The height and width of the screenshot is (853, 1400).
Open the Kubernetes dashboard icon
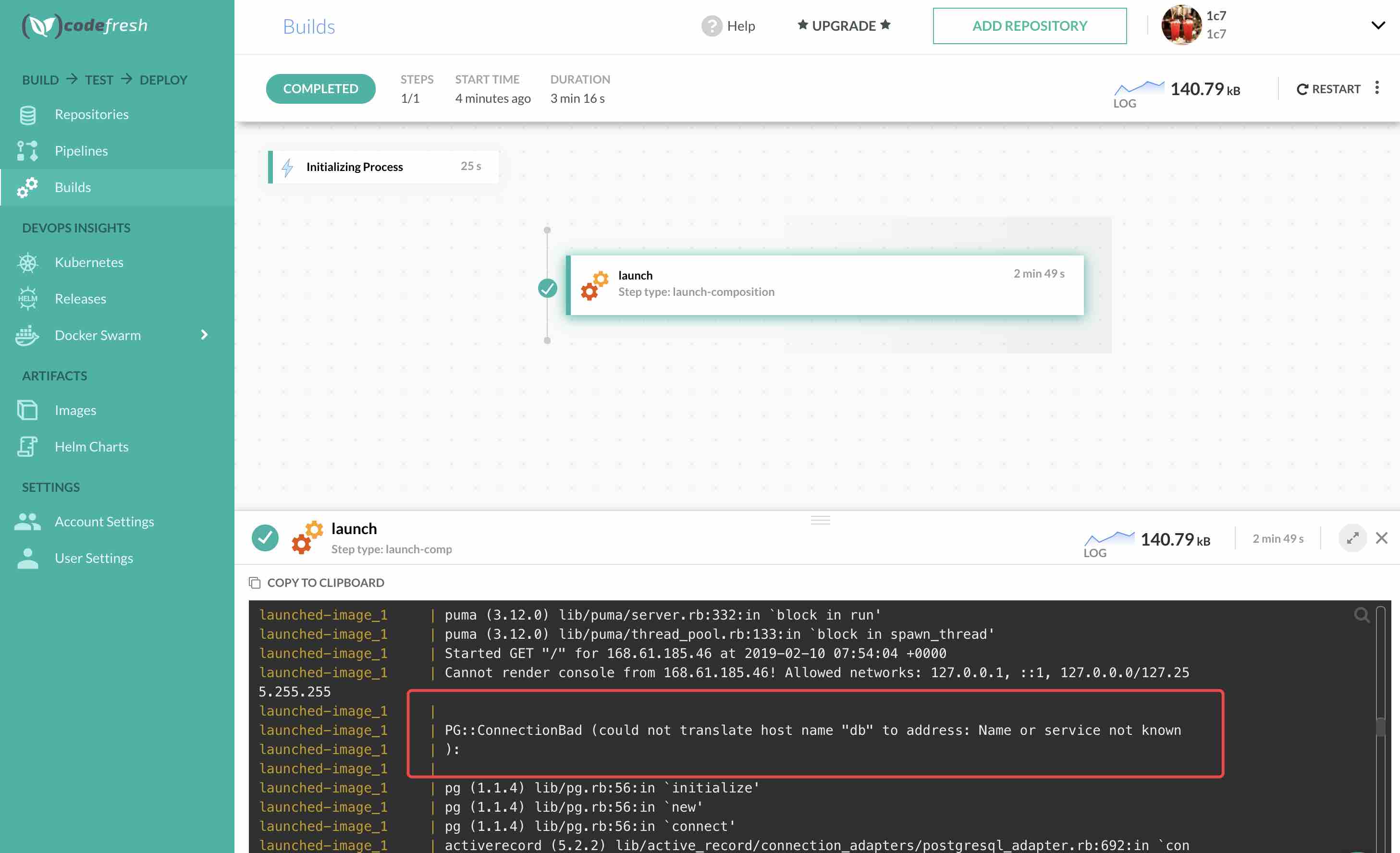[x=27, y=262]
